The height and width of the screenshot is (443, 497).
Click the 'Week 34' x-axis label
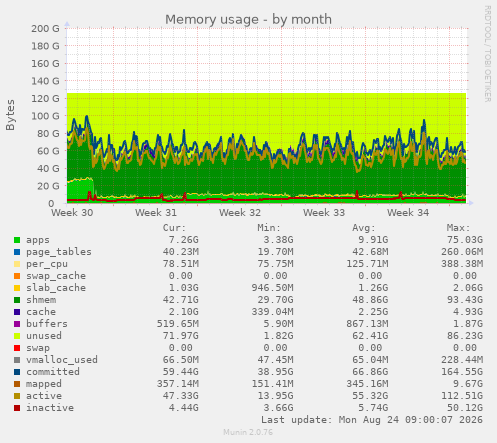coord(408,213)
